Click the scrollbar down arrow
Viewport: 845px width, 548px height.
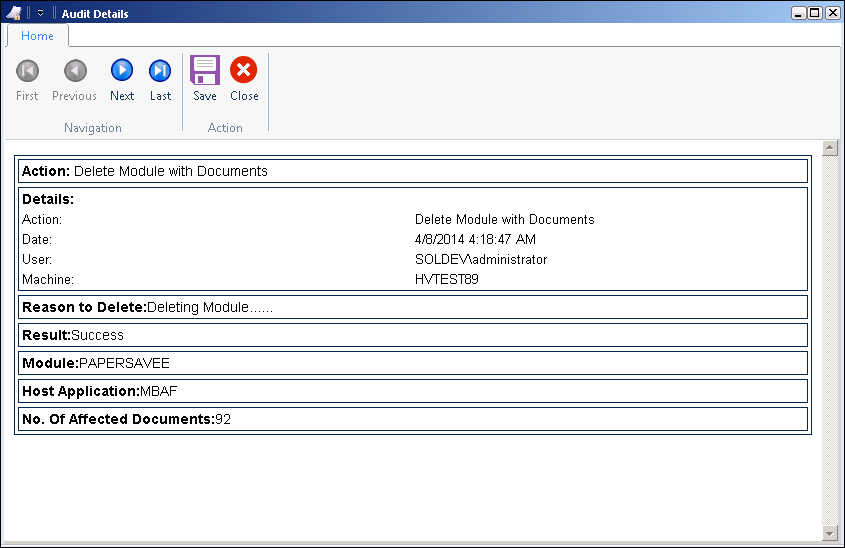(830, 533)
